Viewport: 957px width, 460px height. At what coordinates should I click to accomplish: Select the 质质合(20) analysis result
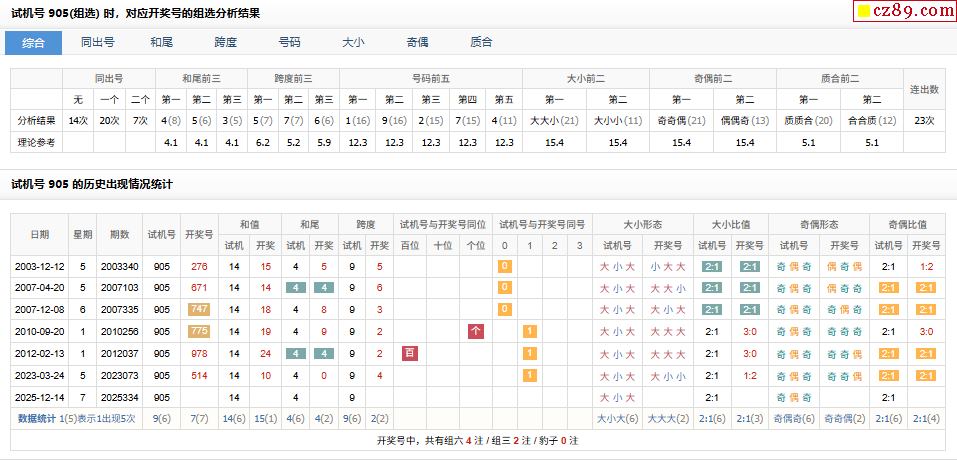pyautogui.click(x=808, y=120)
